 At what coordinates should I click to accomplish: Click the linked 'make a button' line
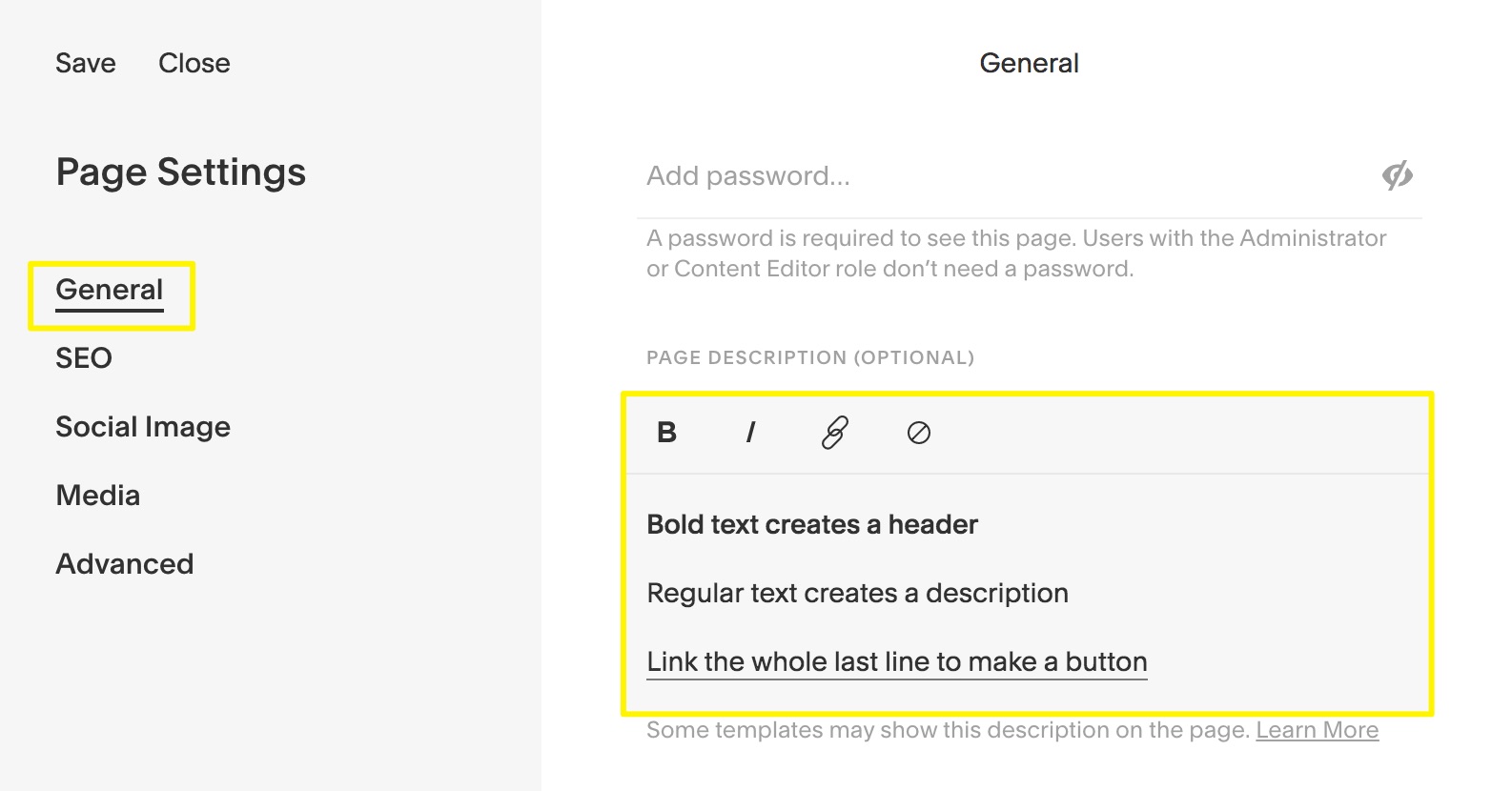tap(896, 661)
